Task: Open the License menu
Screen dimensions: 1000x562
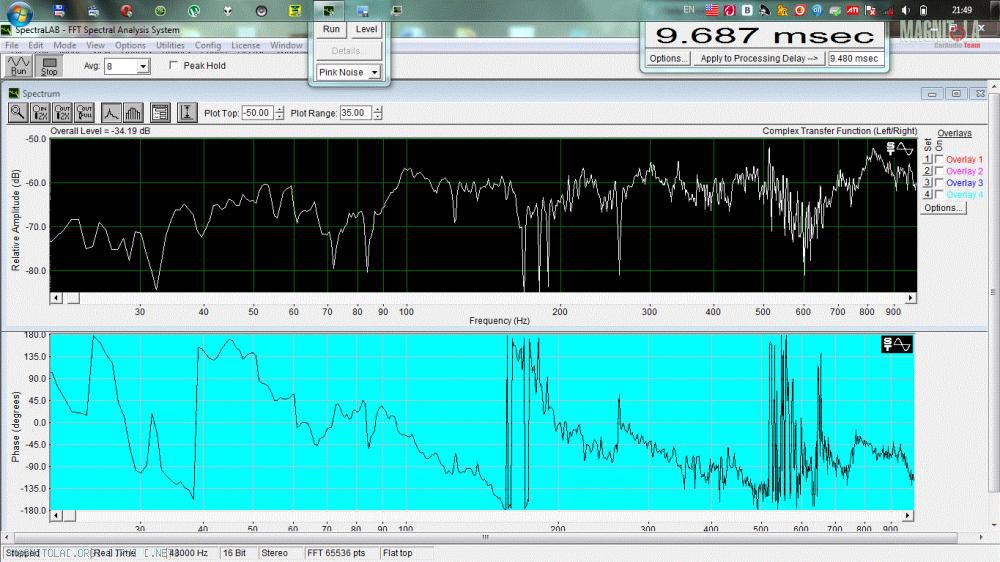Action: coord(246,45)
